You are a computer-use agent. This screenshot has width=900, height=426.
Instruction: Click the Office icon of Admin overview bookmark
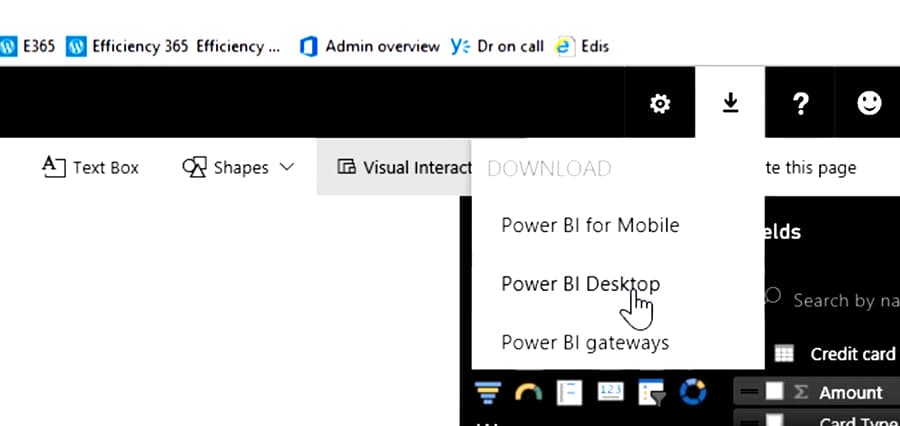309,47
